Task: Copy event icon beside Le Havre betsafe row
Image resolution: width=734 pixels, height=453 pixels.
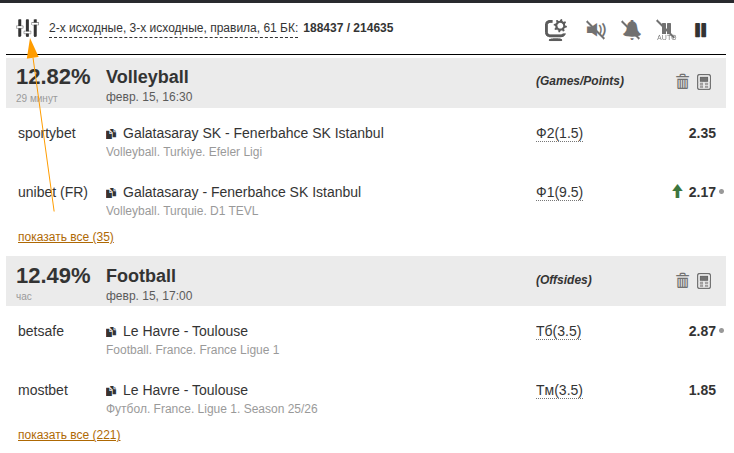Action: (112, 332)
